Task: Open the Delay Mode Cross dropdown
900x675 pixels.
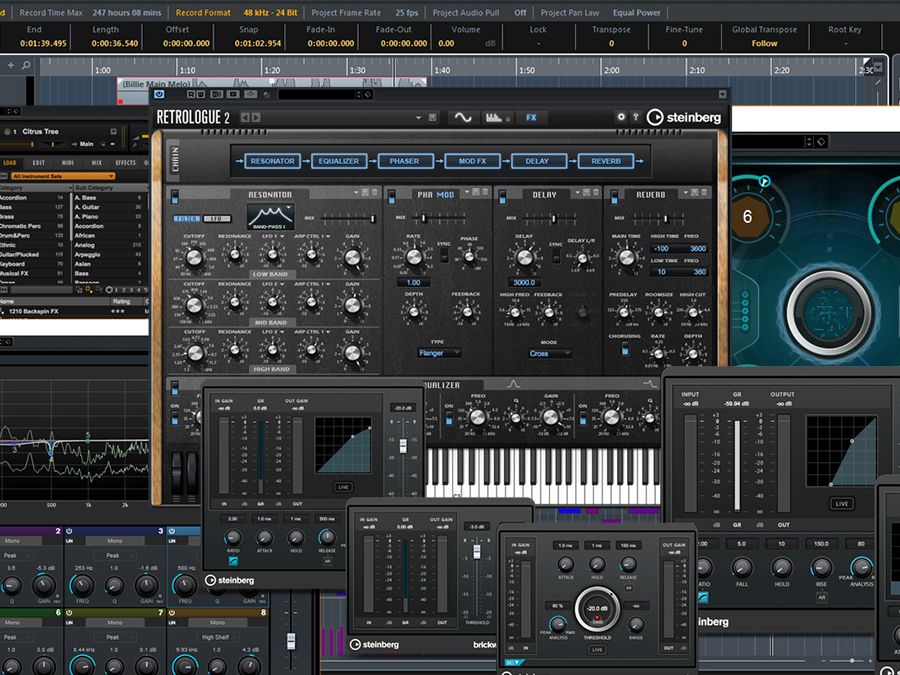Action: click(551, 353)
